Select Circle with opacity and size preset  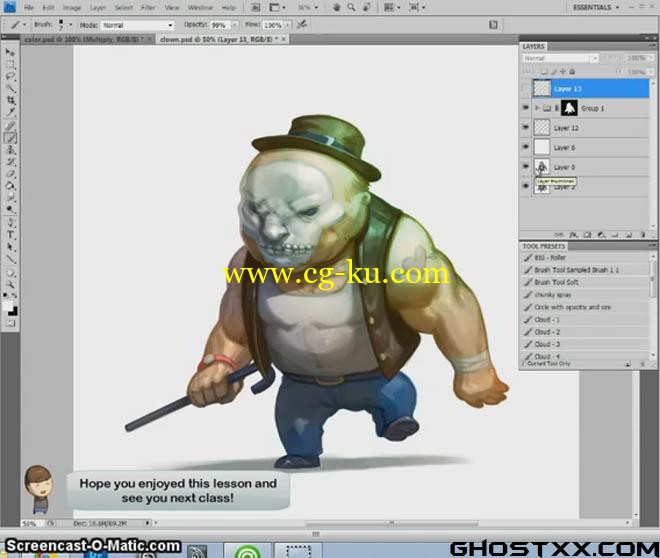click(x=585, y=307)
